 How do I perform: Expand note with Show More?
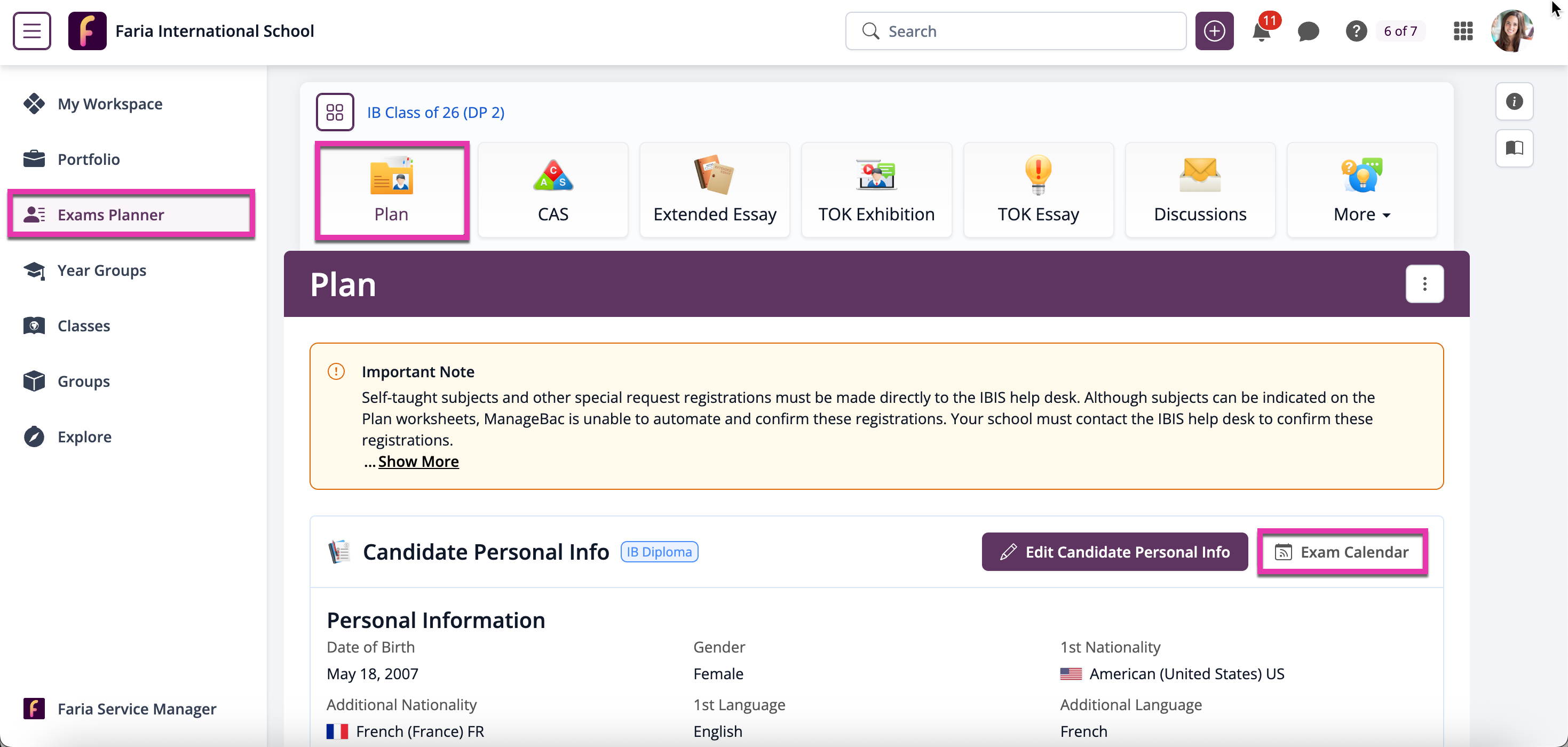pyautogui.click(x=418, y=462)
